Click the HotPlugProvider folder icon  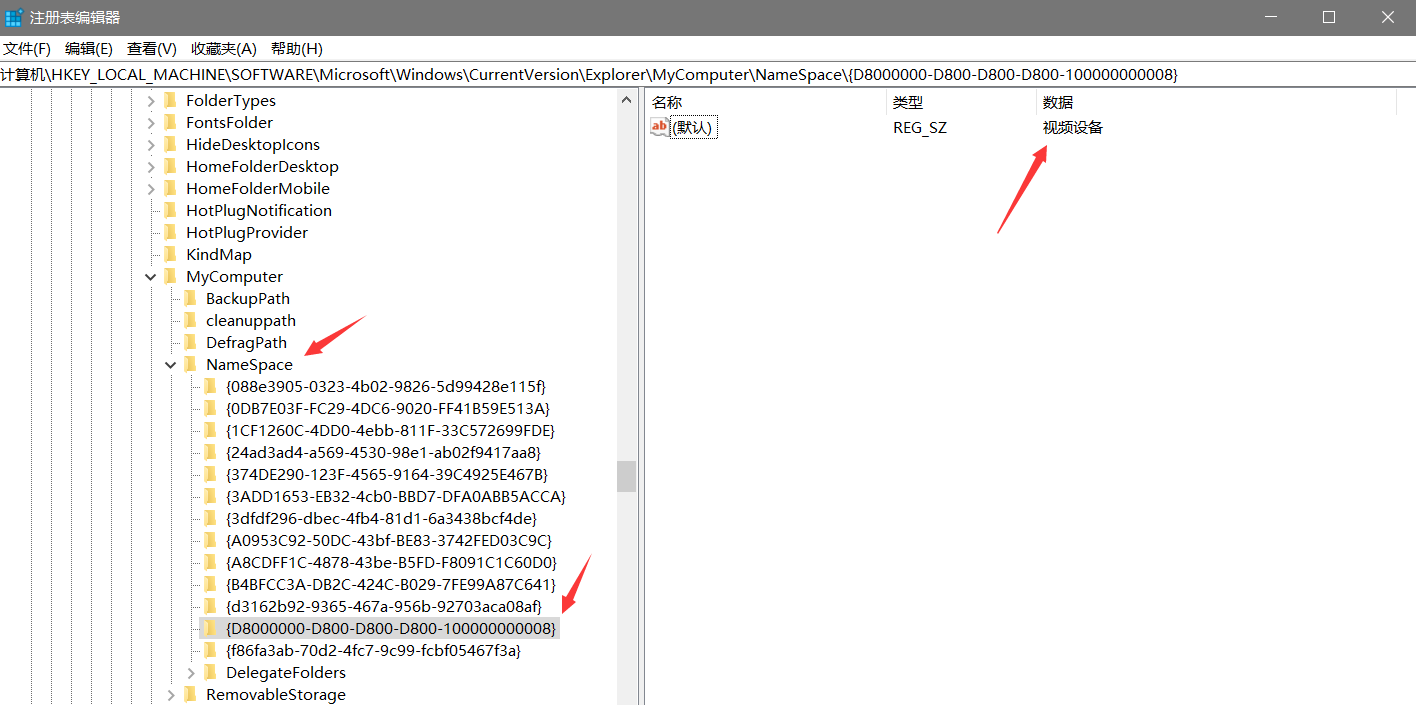pyautogui.click(x=170, y=232)
